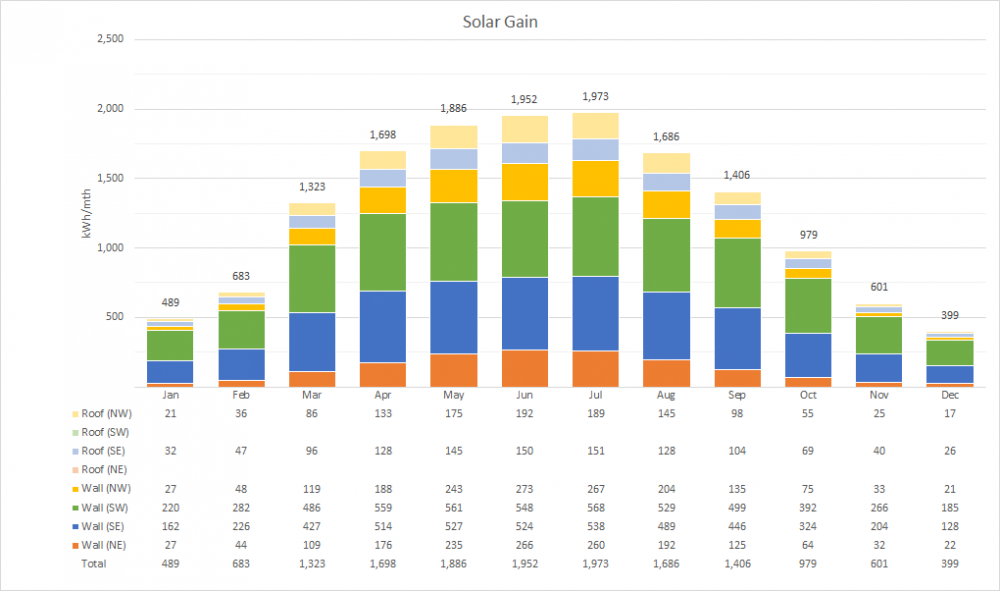Screen dimensions: 1000x591
Task: Click Wall (SE) value 128 for Dec
Action: pos(950,527)
